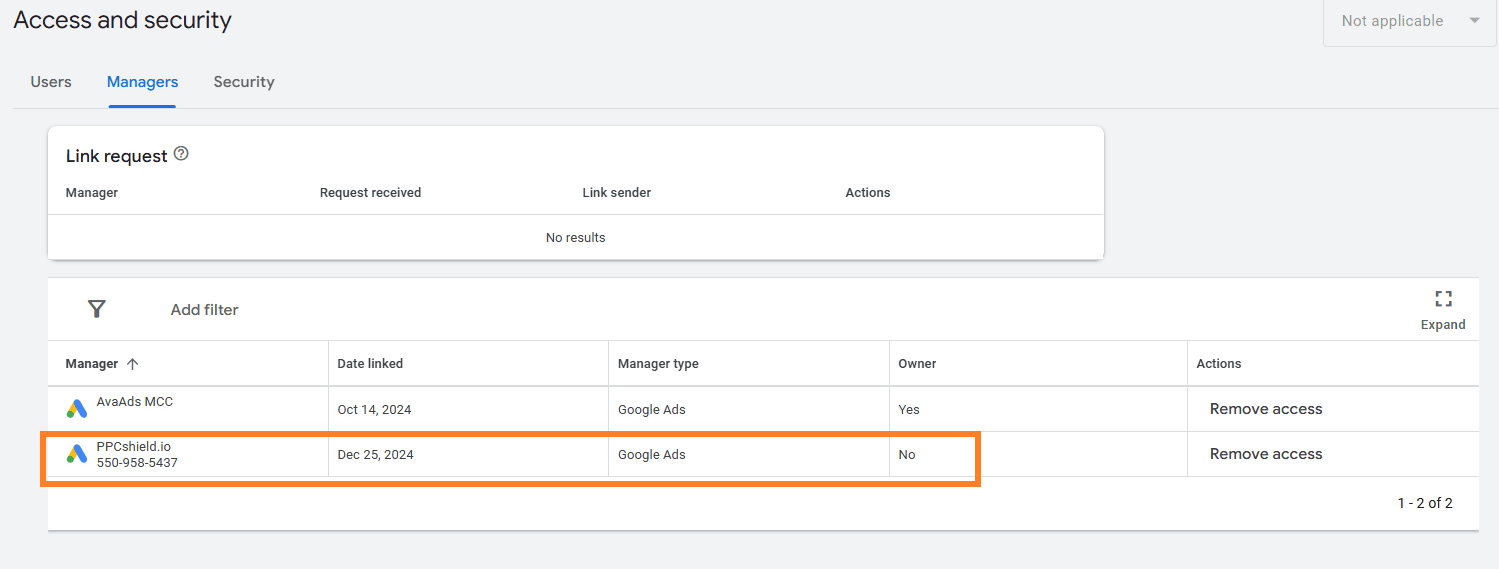The width and height of the screenshot is (1499, 569).
Task: Switch to the Security tab
Action: pyautogui.click(x=244, y=82)
